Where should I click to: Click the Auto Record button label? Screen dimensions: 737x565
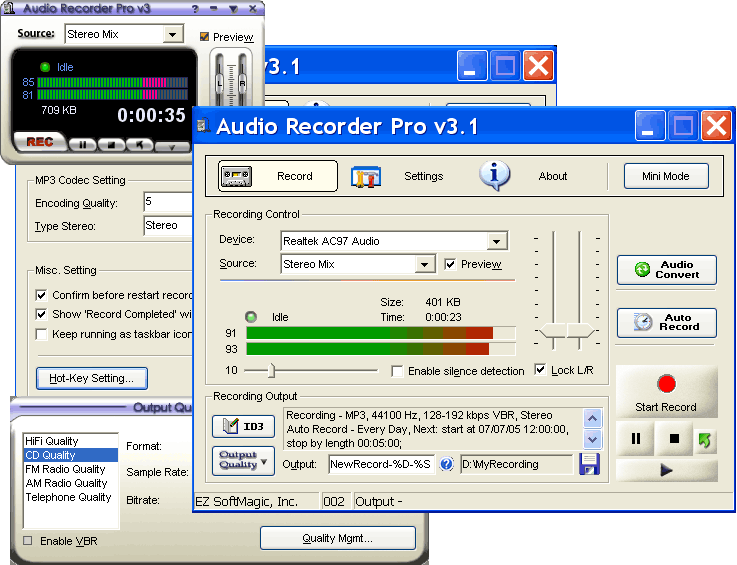[x=679, y=322]
